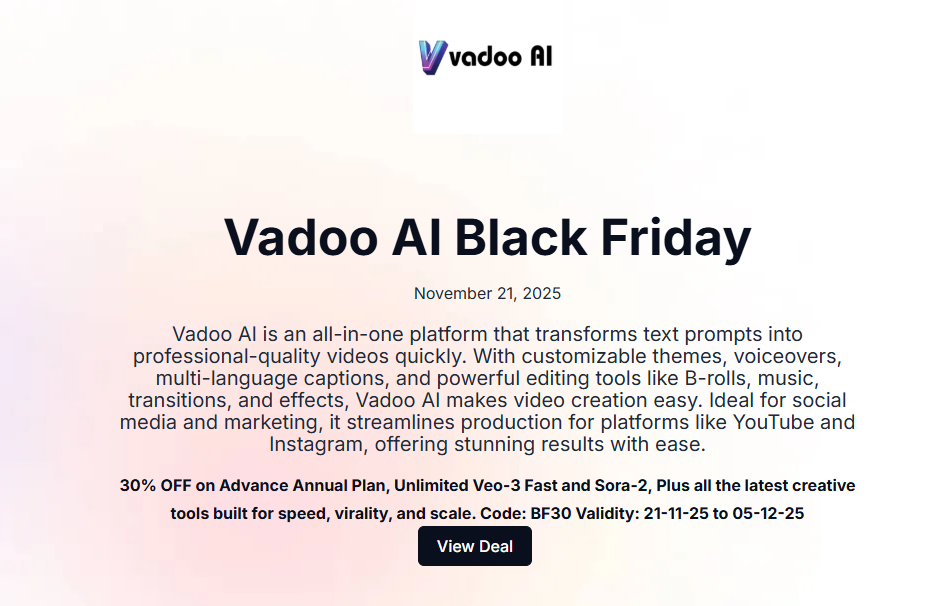The height and width of the screenshot is (606, 936).
Task: Click the Vadoo AI "V" logo icon
Action: (433, 57)
